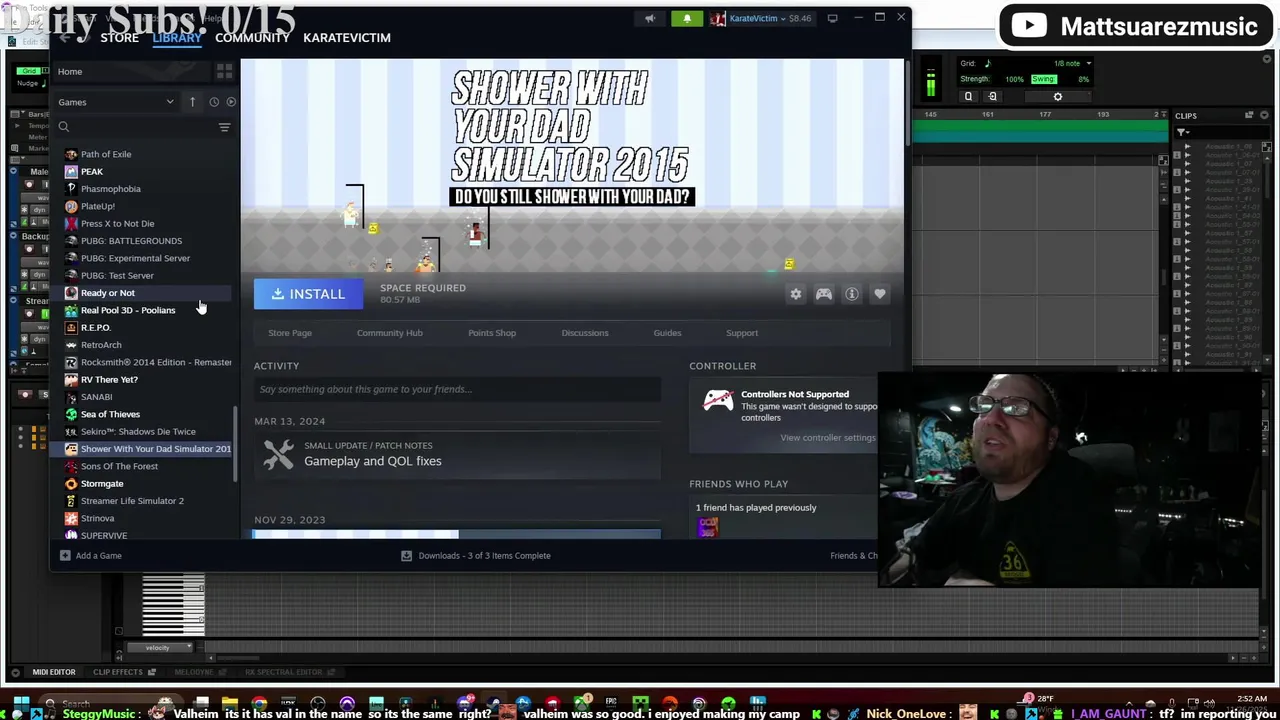Open the Guides link

667,333
